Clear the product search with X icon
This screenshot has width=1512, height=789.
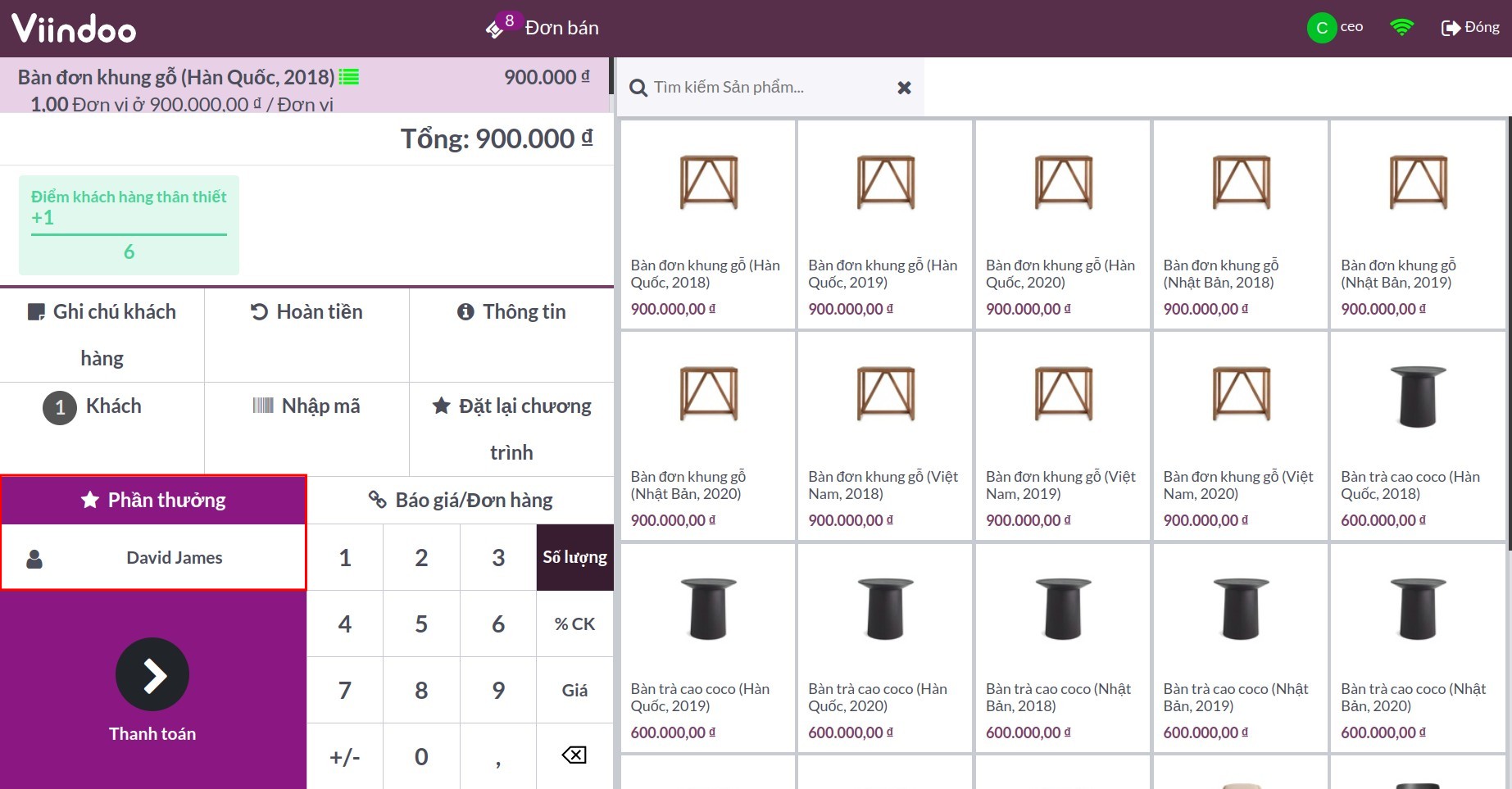(904, 88)
